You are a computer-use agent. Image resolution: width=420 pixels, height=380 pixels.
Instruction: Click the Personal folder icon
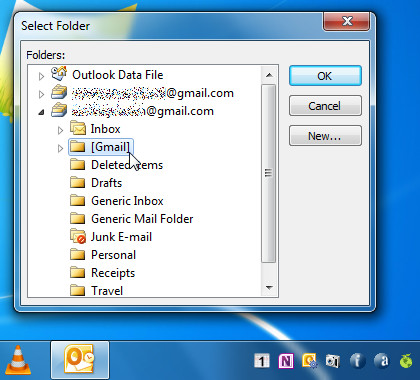point(78,255)
